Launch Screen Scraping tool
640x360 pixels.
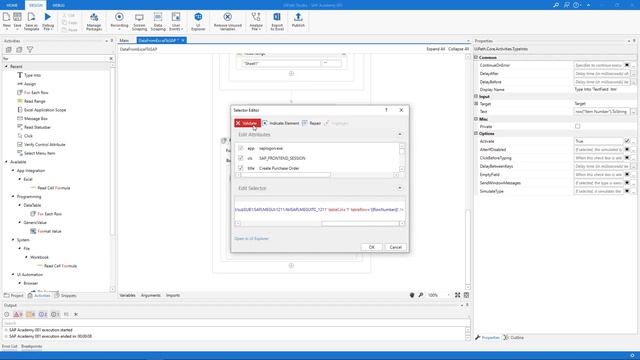139,17
